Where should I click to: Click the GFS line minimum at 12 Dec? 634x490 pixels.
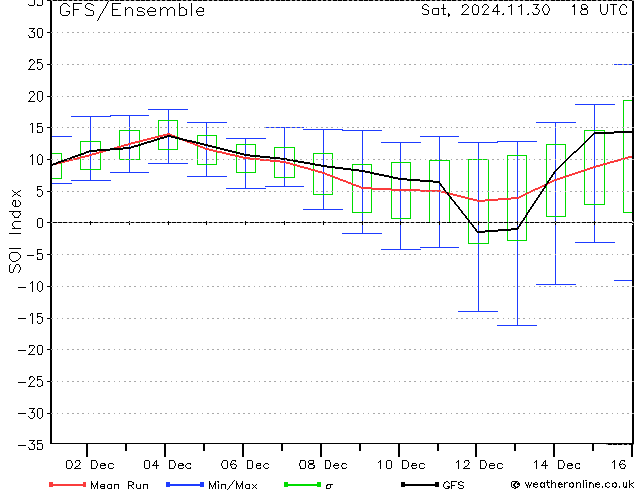479,232
